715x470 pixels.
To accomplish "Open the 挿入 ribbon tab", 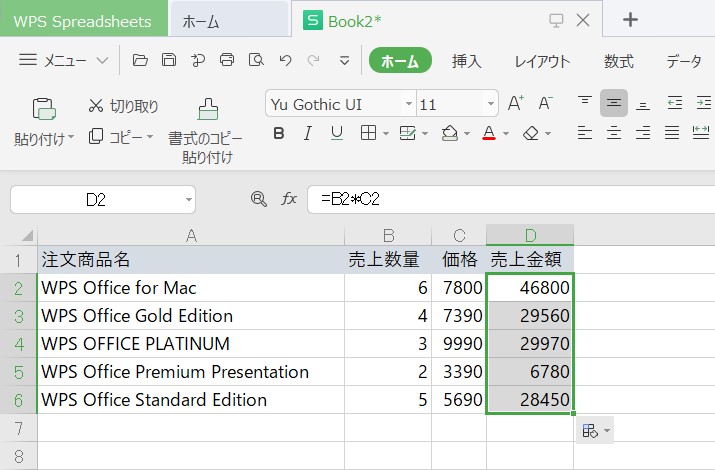I will click(x=466, y=61).
